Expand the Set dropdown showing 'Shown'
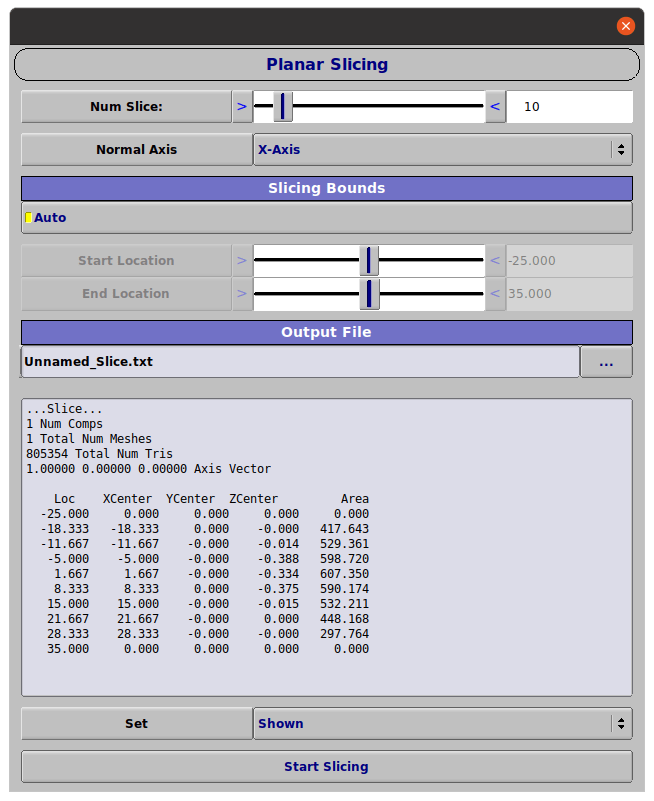The image size is (654, 801). pos(442,724)
